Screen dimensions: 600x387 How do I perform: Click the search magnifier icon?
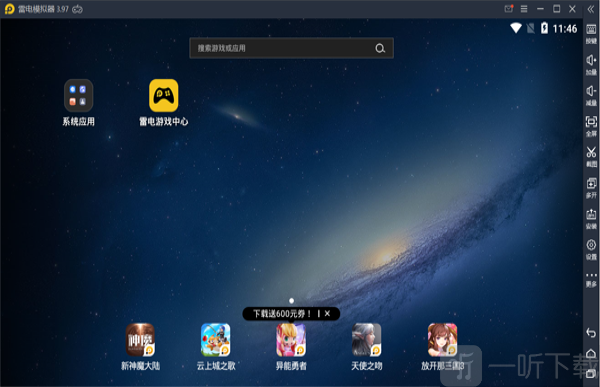[x=380, y=48]
